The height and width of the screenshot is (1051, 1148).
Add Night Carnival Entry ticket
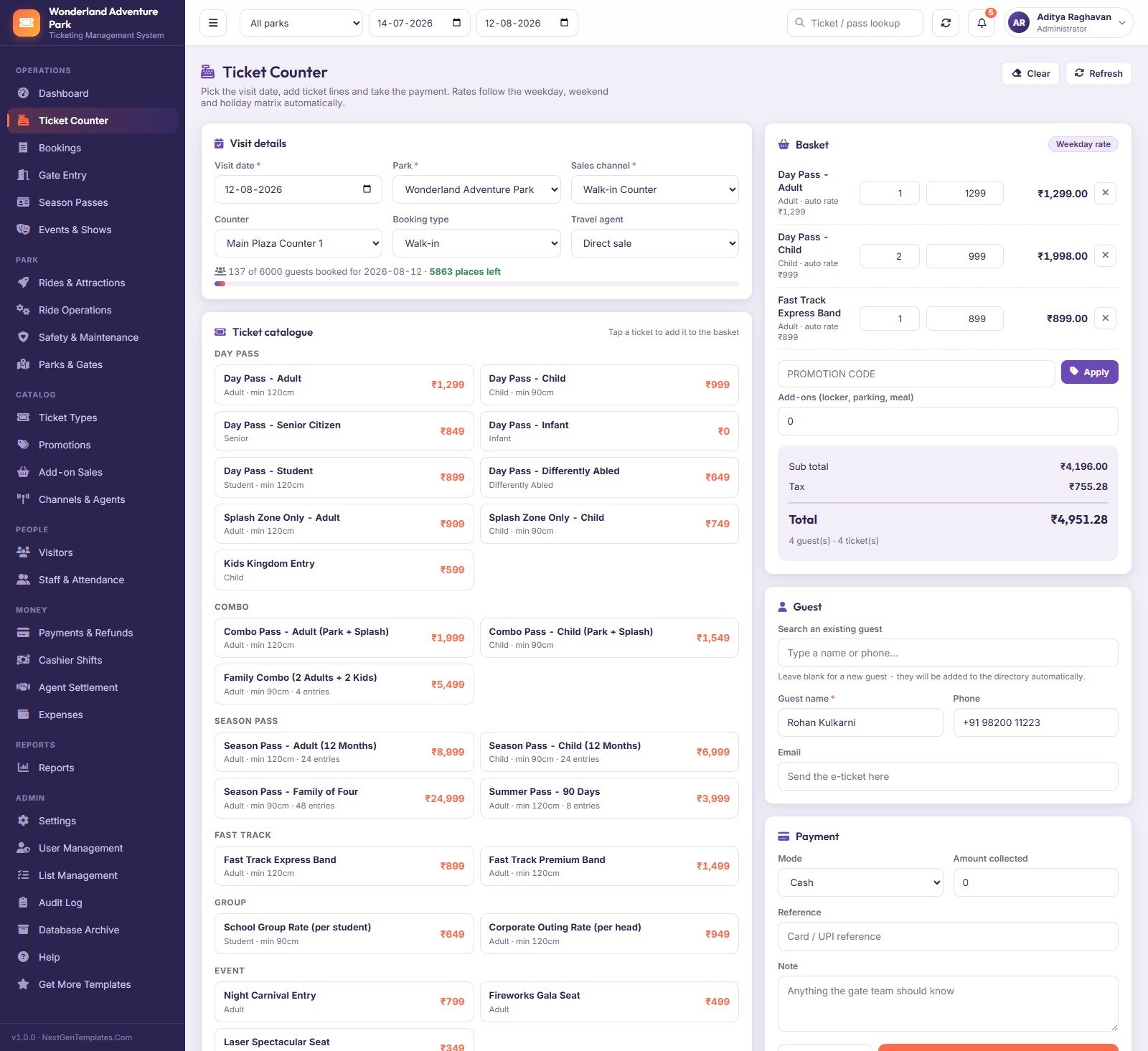pos(344,1001)
